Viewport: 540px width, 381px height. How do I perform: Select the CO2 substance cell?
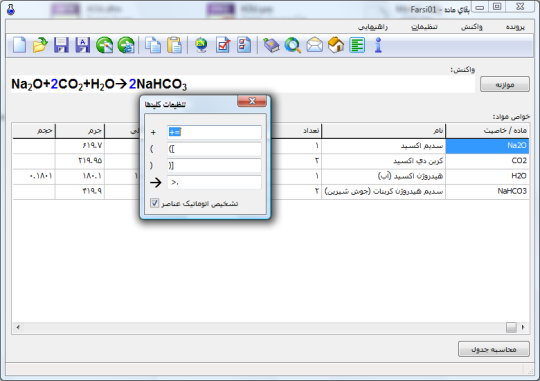pyautogui.click(x=487, y=161)
